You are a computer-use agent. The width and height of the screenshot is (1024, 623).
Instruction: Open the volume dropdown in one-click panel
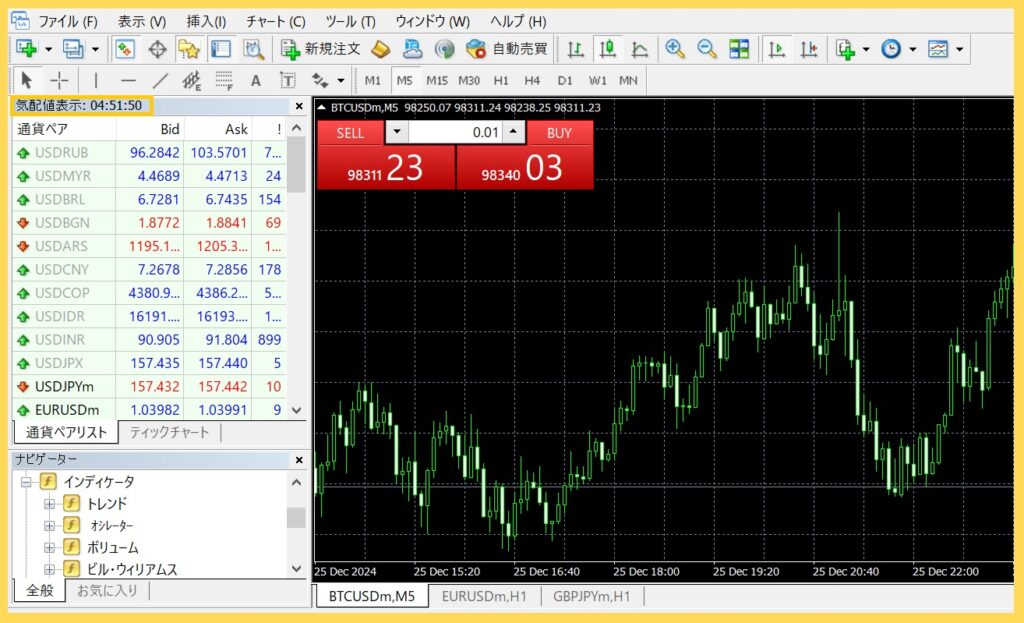tap(397, 133)
